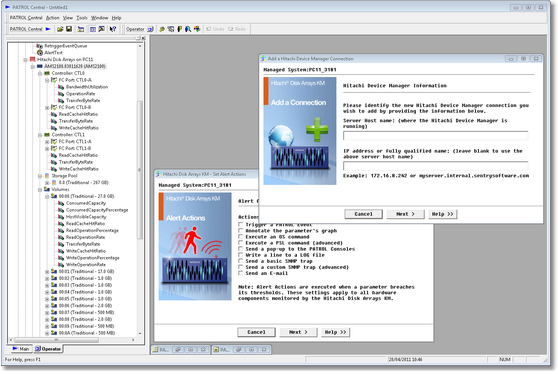Open the Action menu
Viewport: 558px width, 374px height.
tap(53, 18)
